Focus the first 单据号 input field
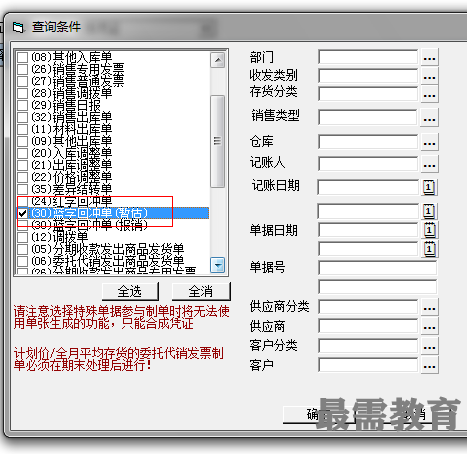Screen dimensions: 467x454 coord(378,268)
